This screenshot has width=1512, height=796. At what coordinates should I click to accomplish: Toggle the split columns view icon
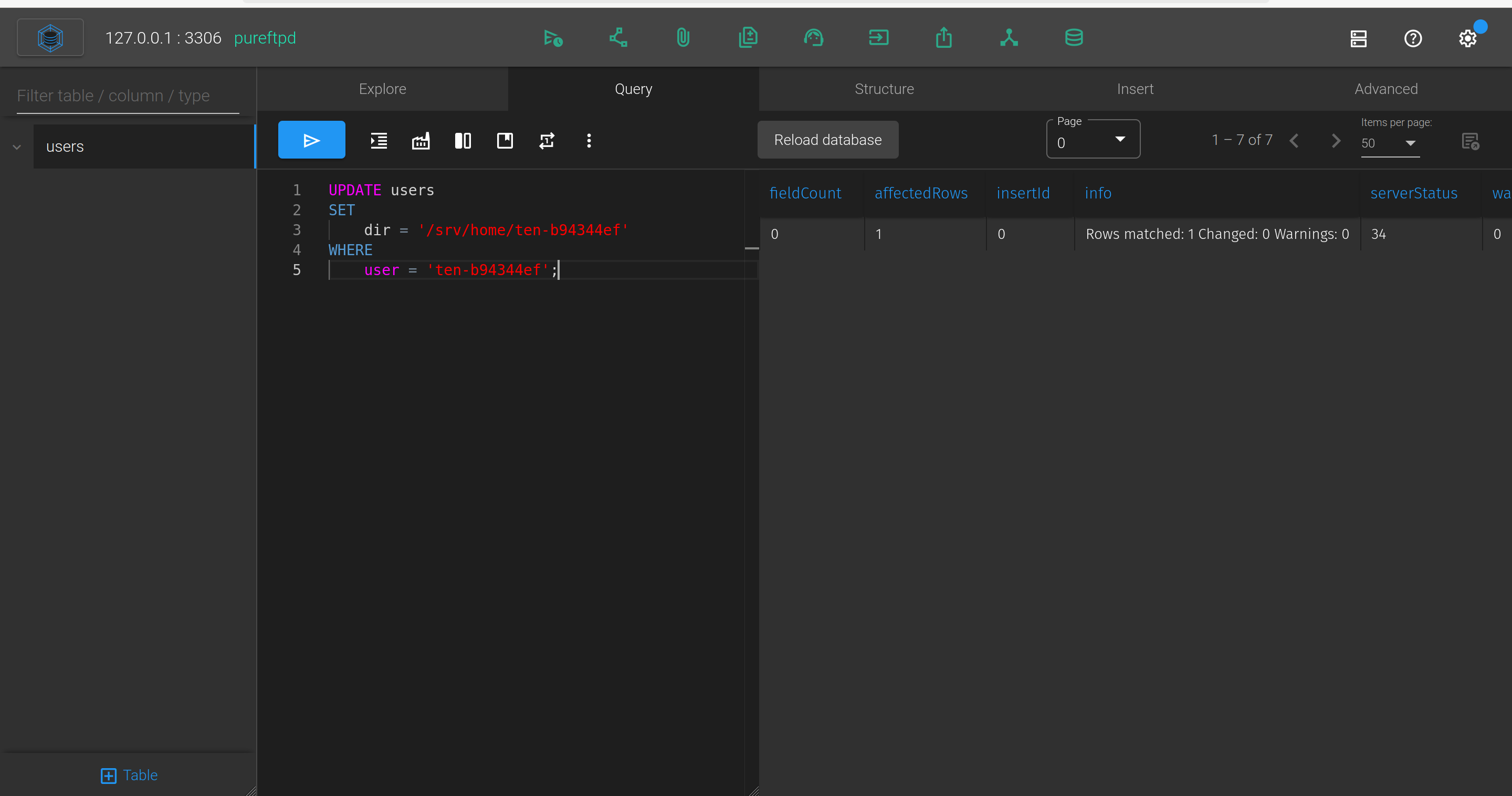point(463,140)
